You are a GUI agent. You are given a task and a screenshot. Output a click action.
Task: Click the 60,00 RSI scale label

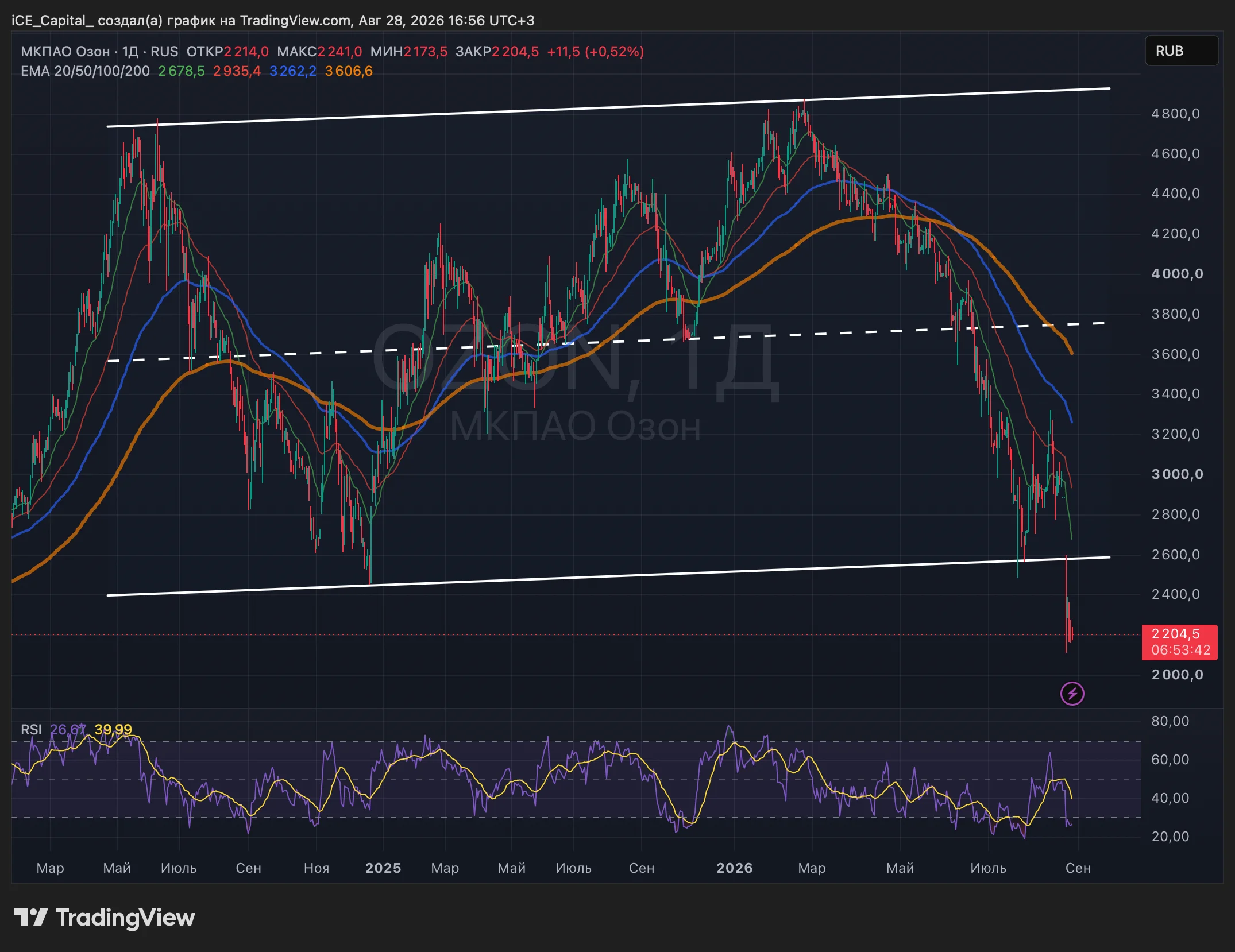click(1170, 760)
